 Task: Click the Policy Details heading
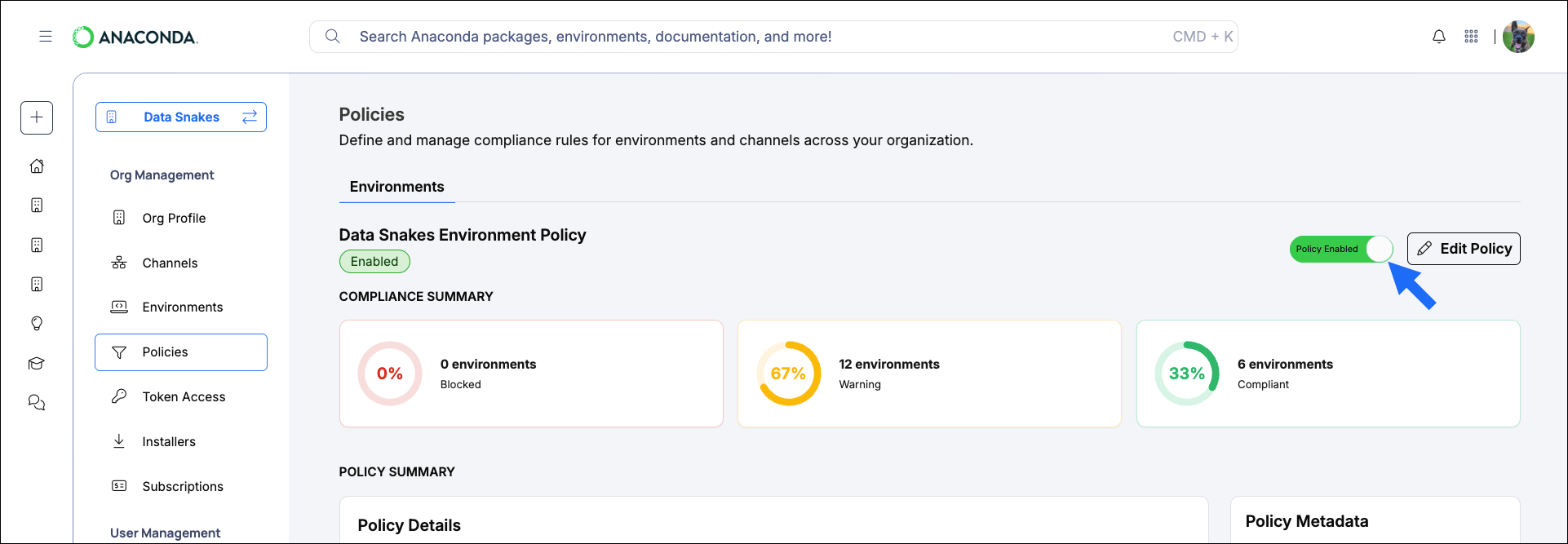click(x=410, y=525)
